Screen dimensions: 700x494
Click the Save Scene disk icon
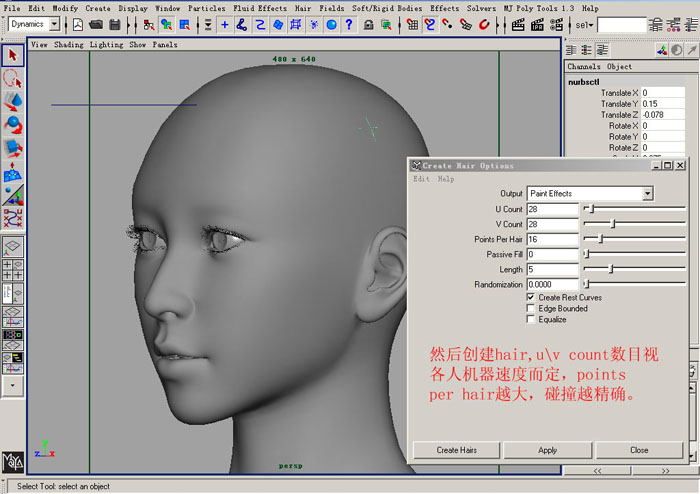coord(115,25)
